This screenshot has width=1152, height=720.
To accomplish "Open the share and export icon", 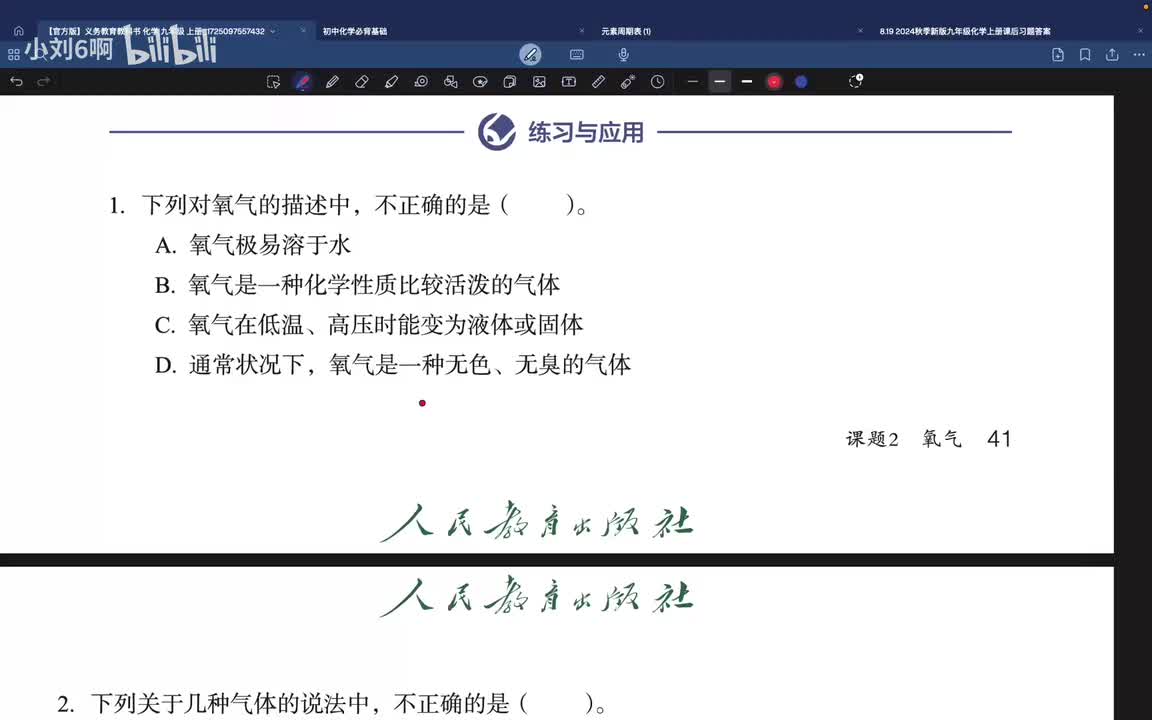I will 1112,54.
